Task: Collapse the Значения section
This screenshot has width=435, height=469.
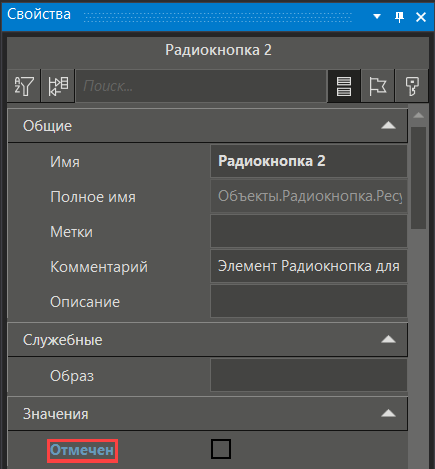Action: point(388,414)
